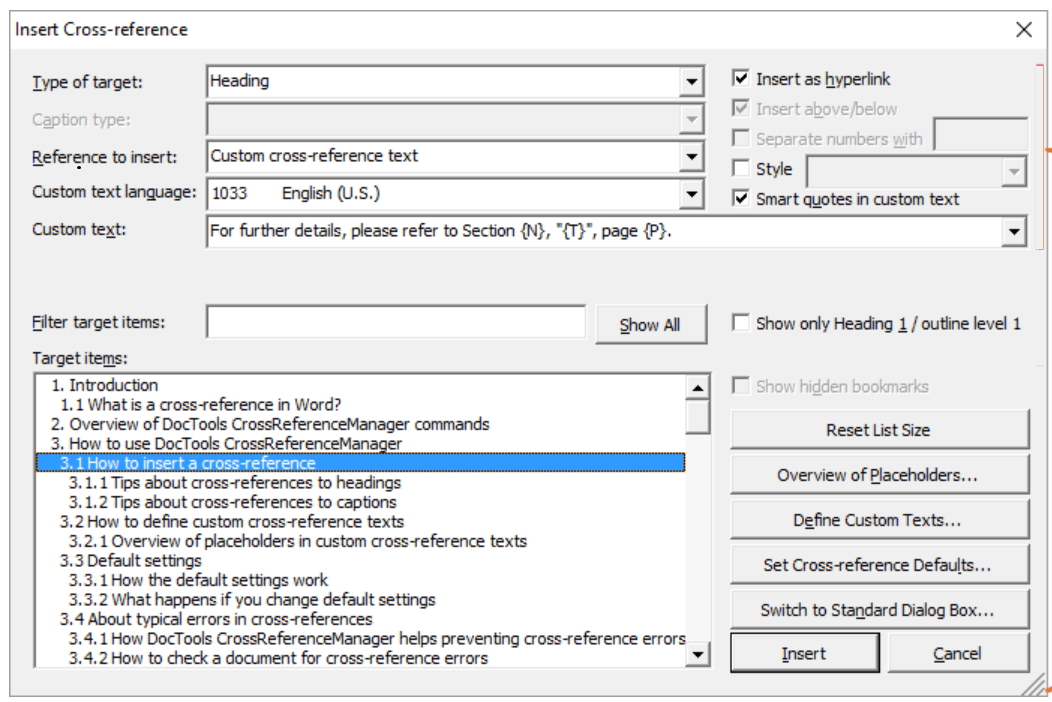Select '3.4 About typical errors in cross-references'
This screenshot has width=1052, height=702.
tap(360, 619)
